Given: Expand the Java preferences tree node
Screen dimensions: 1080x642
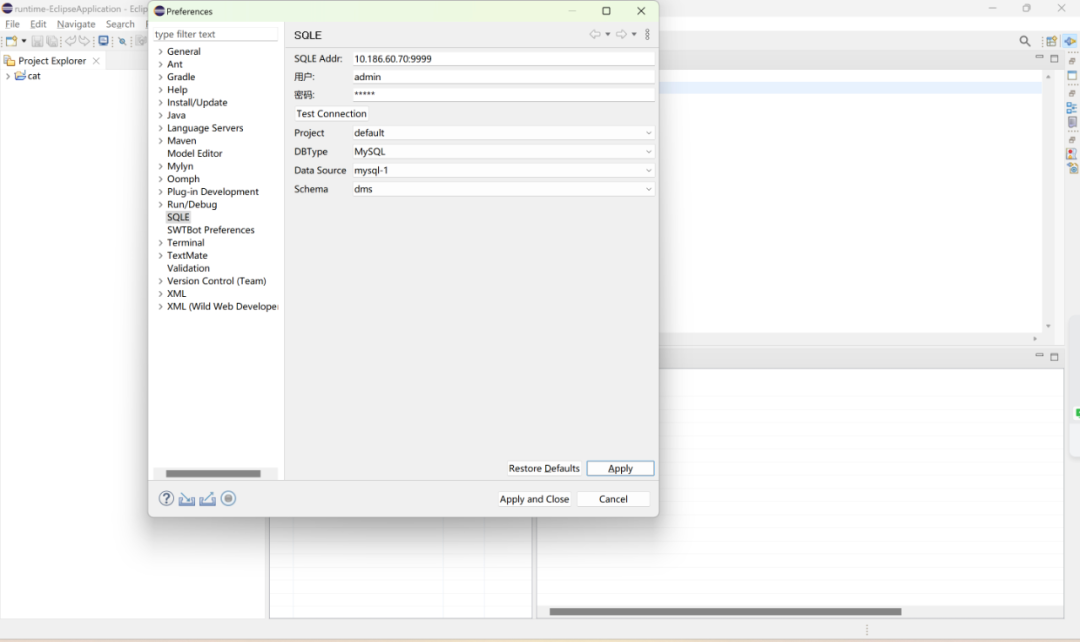Looking at the screenshot, I should click(x=160, y=115).
